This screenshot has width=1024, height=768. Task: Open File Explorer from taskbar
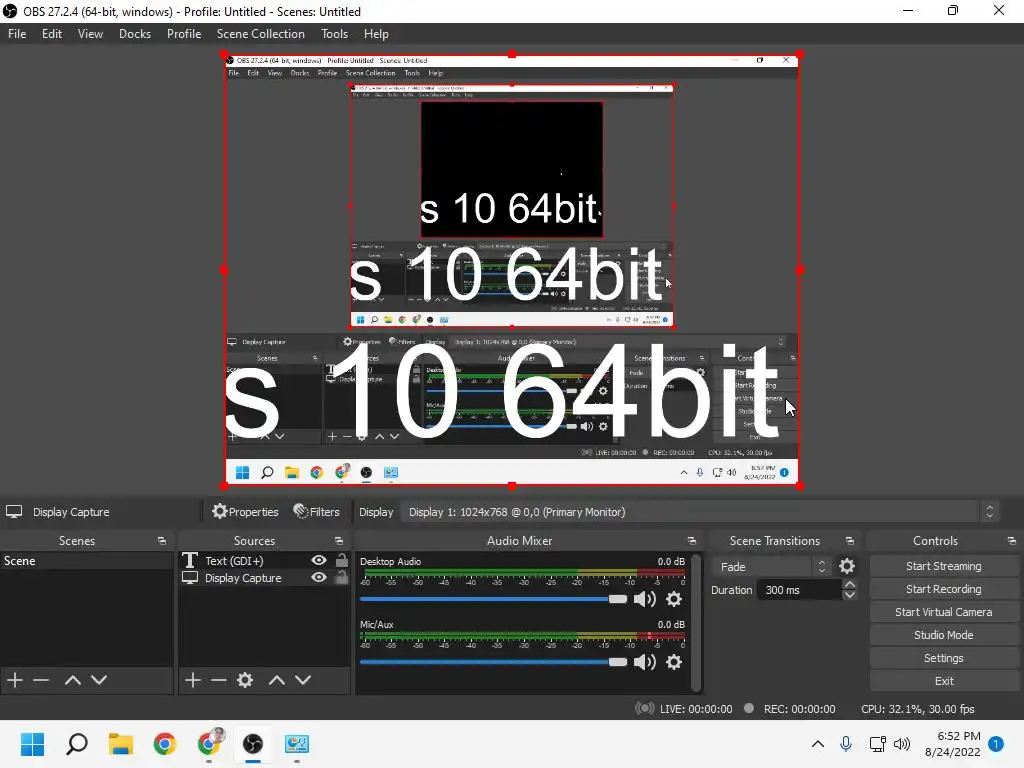(x=121, y=744)
